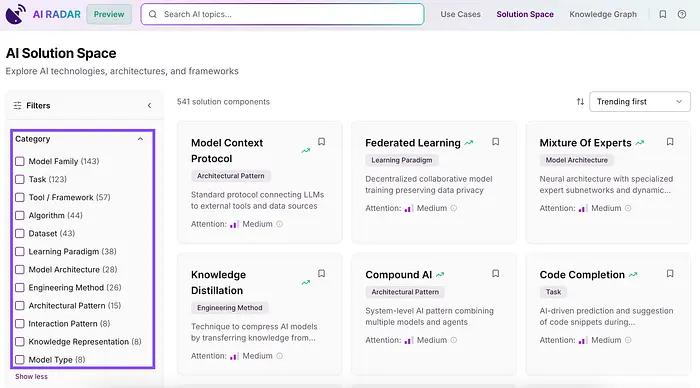Viewport: 700px width, 388px height.
Task: Click trending arrow beside Federated Learning
Action: 469,143
